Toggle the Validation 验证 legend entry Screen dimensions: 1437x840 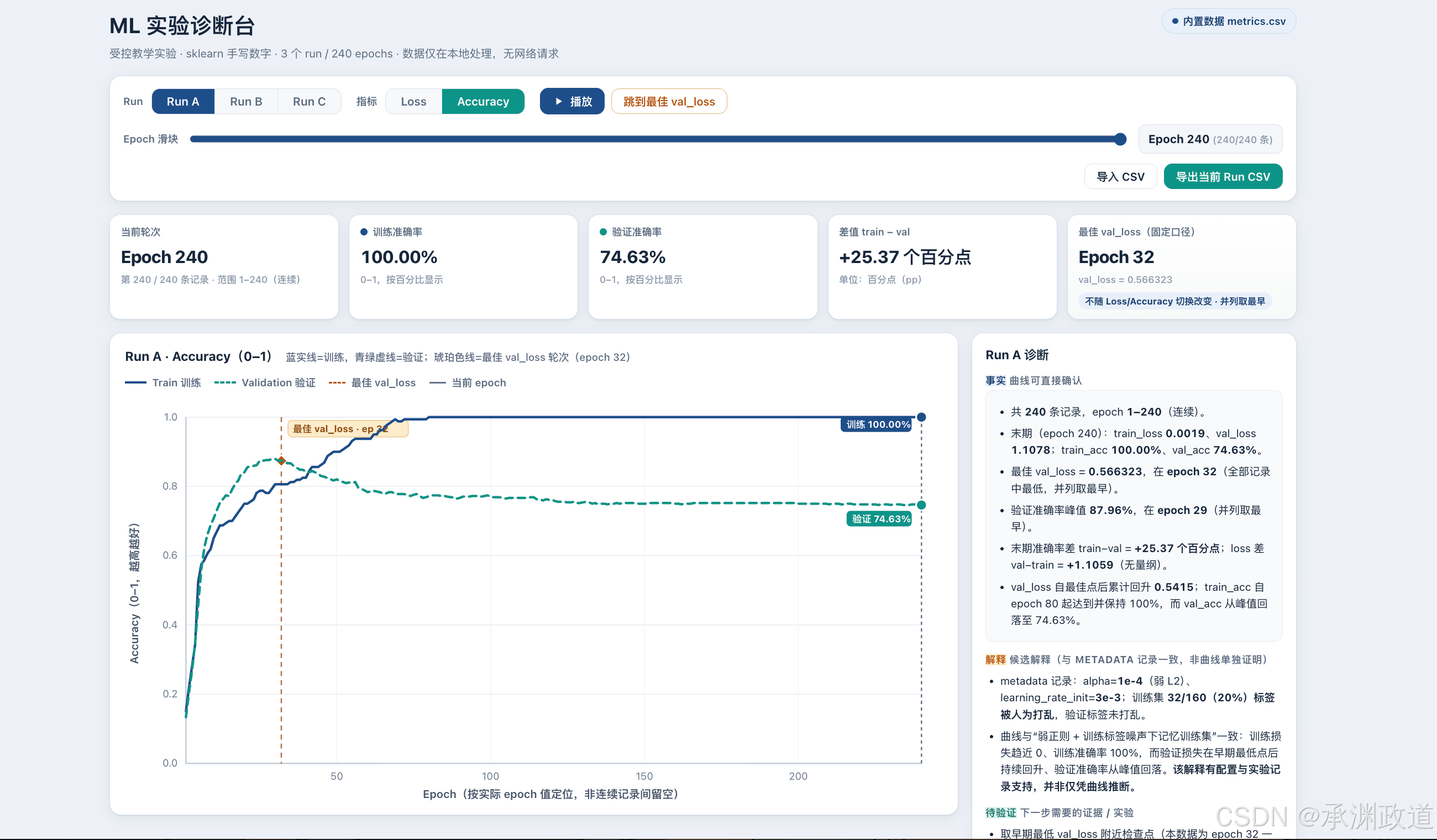(x=265, y=382)
